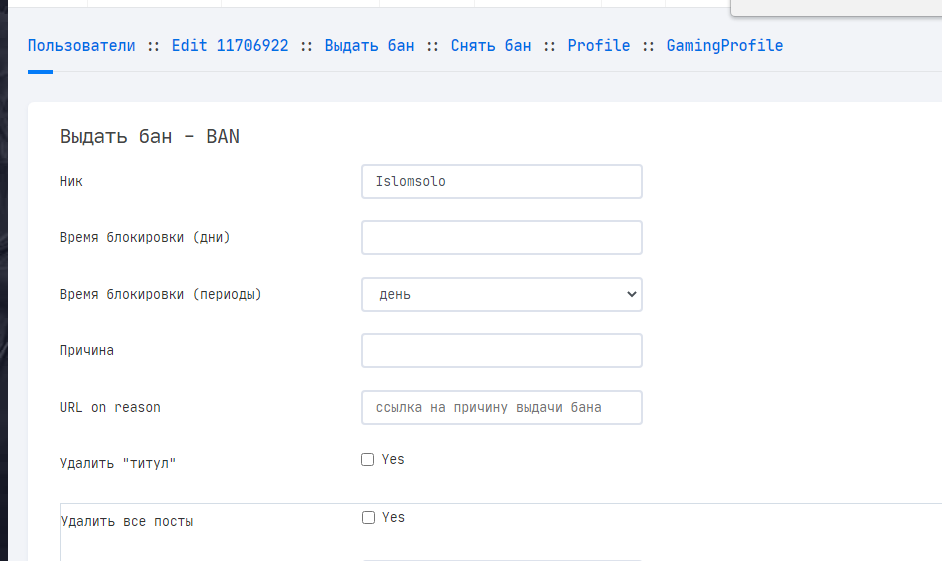Open the Снять бан link
Viewport: 942px width, 561px height.
(x=490, y=46)
